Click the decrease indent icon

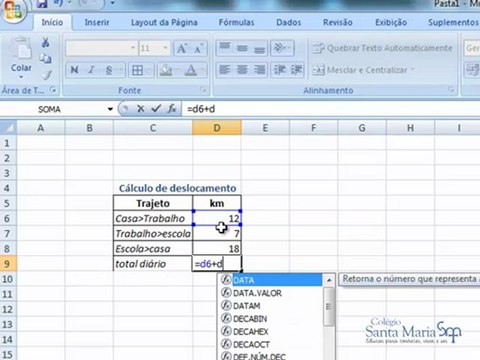coord(279,70)
